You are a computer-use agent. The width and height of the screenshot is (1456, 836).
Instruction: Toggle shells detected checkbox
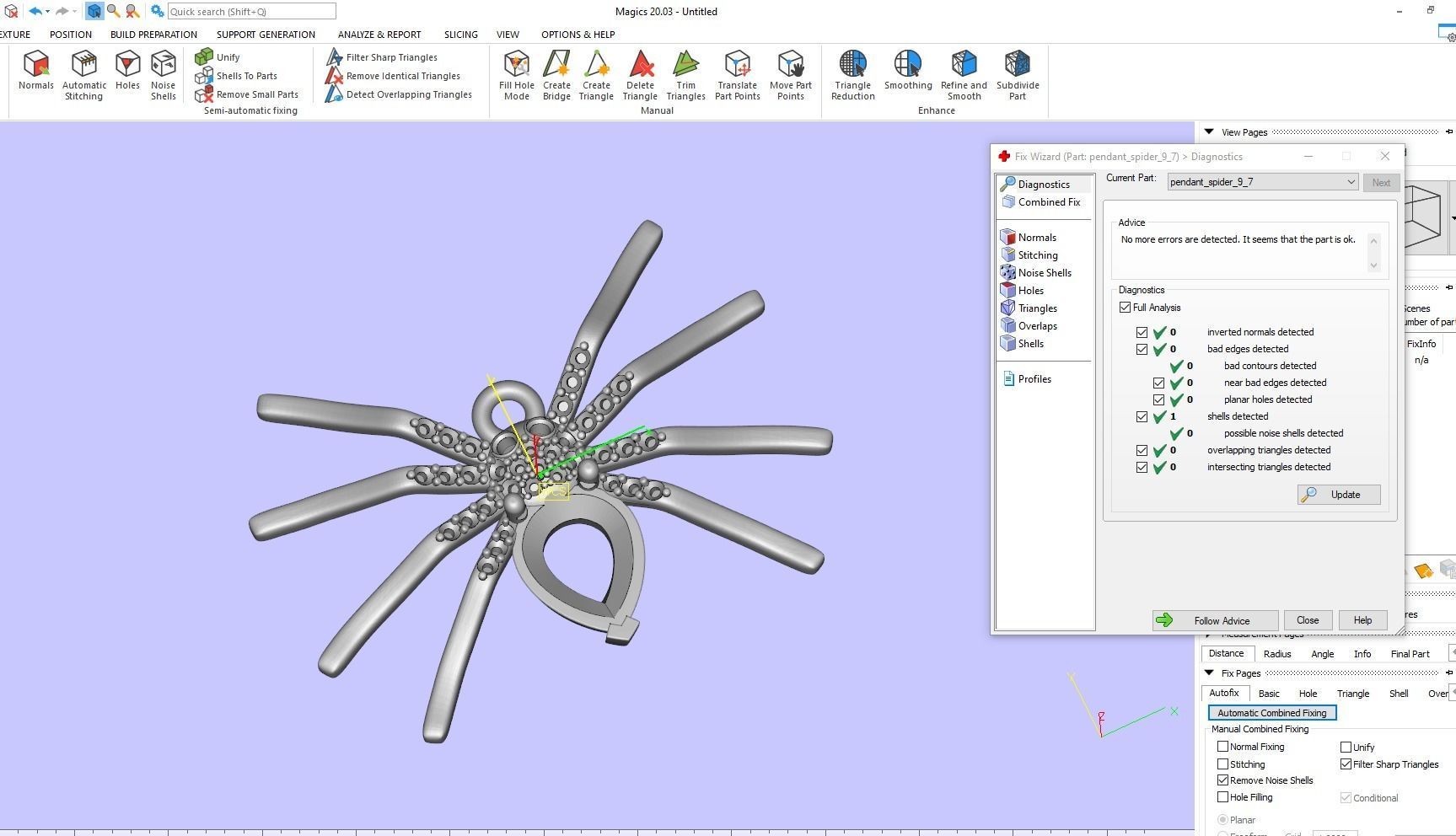tap(1142, 416)
